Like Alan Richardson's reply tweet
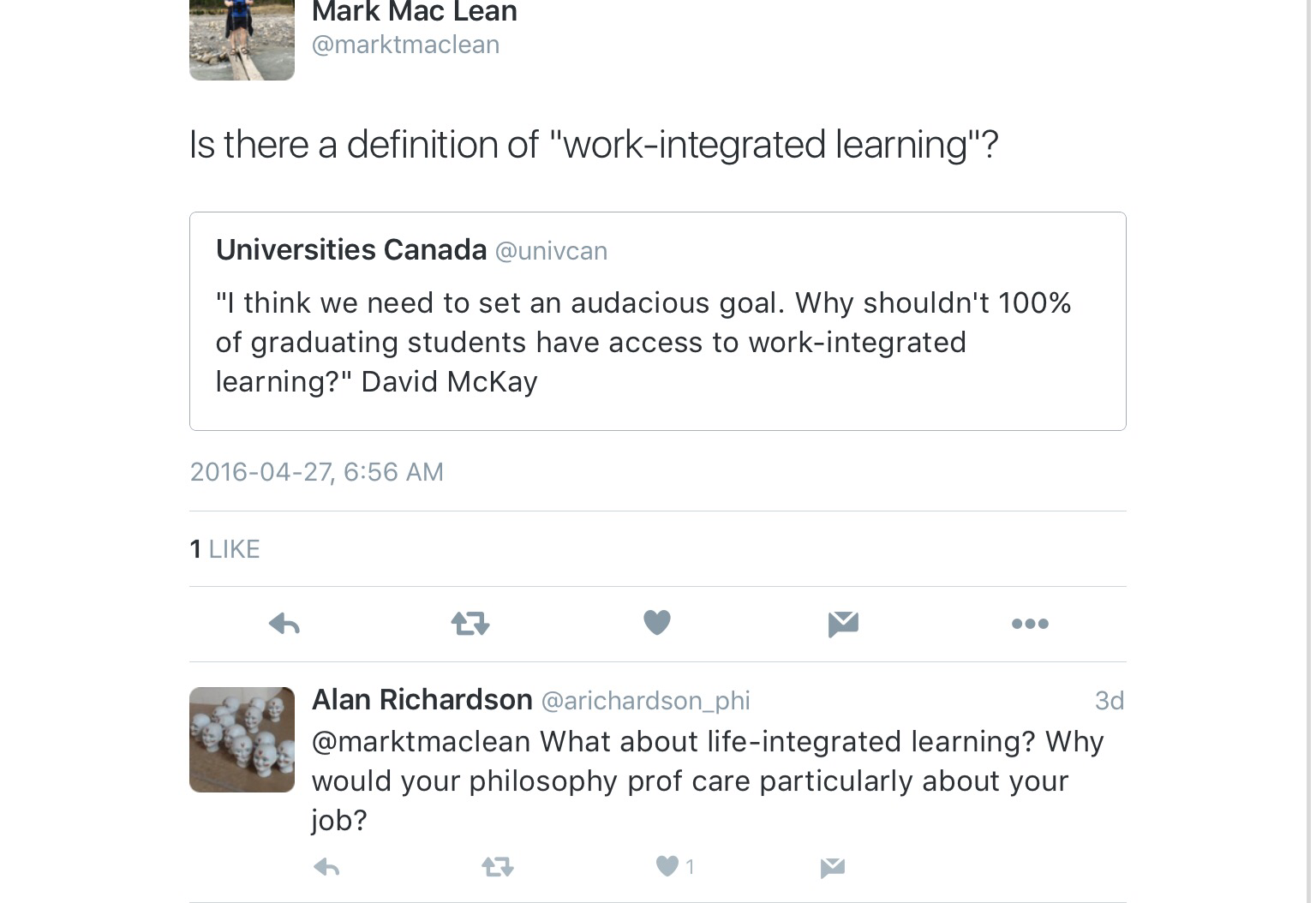The height and width of the screenshot is (903, 1316). (x=667, y=867)
